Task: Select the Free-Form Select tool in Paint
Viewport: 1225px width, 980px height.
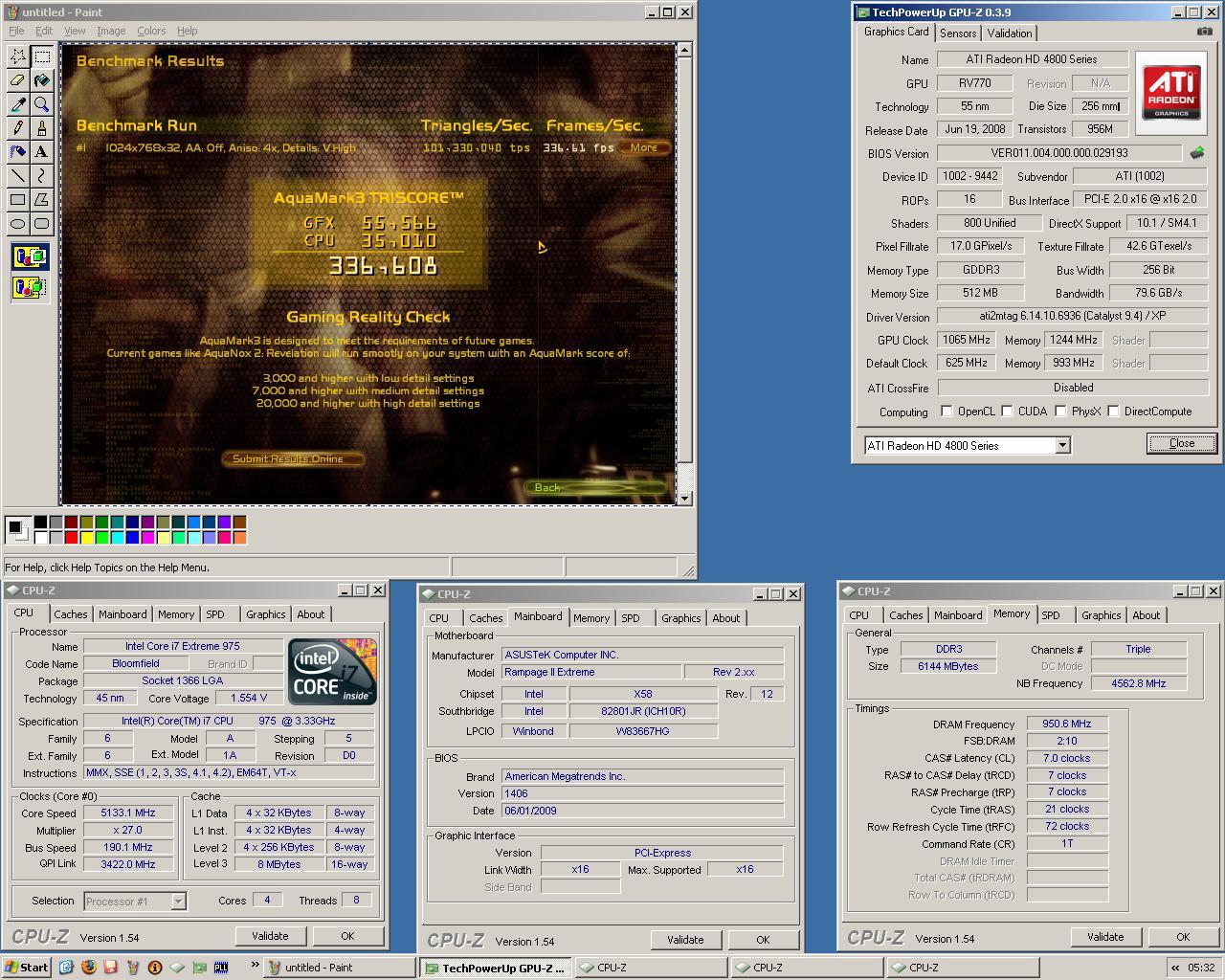Action: tap(17, 56)
